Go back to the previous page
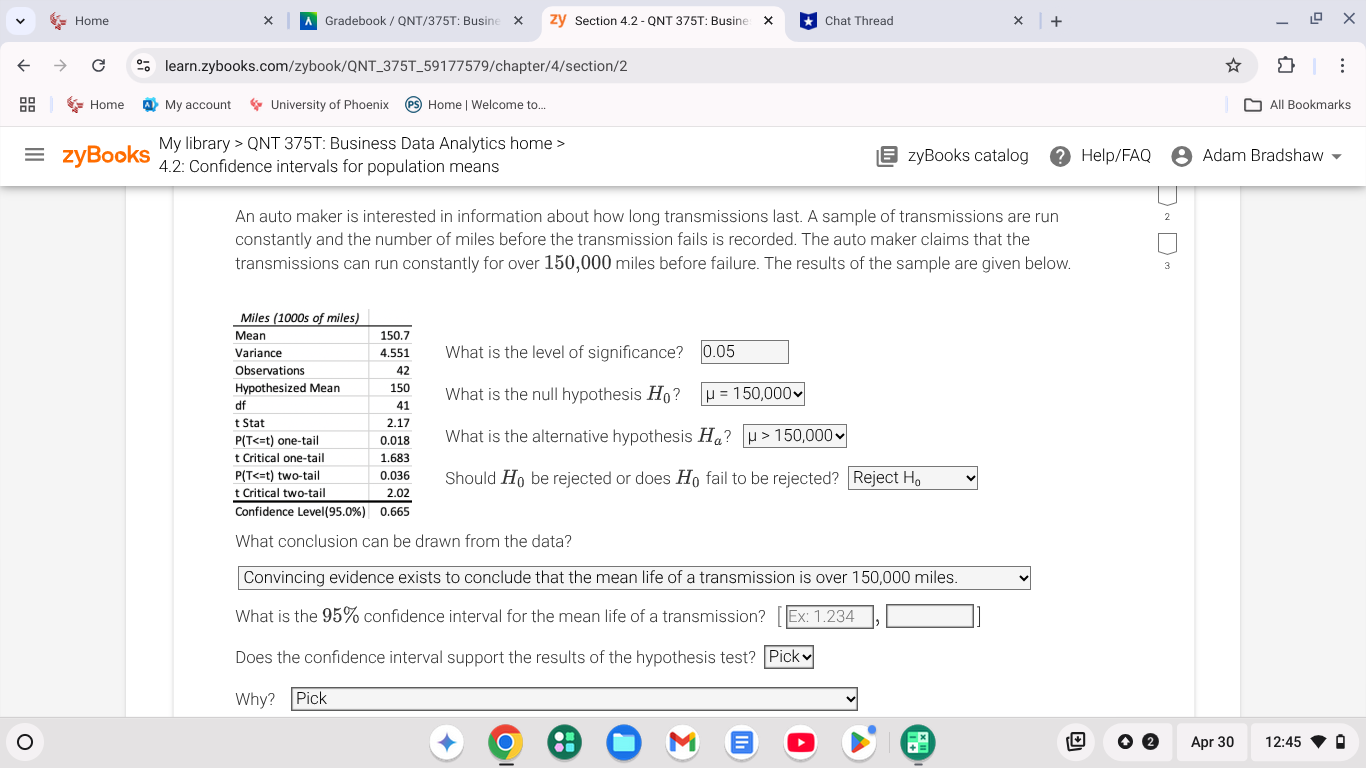 coord(23,65)
